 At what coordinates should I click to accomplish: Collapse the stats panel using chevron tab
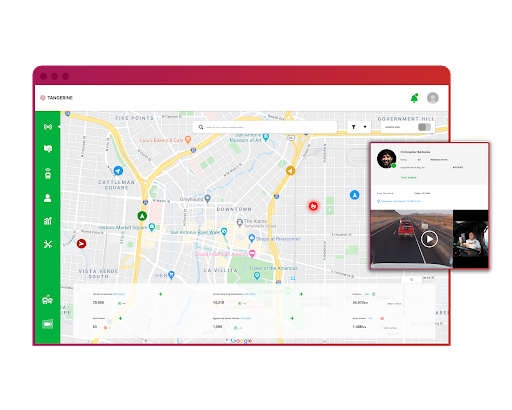coord(411,280)
